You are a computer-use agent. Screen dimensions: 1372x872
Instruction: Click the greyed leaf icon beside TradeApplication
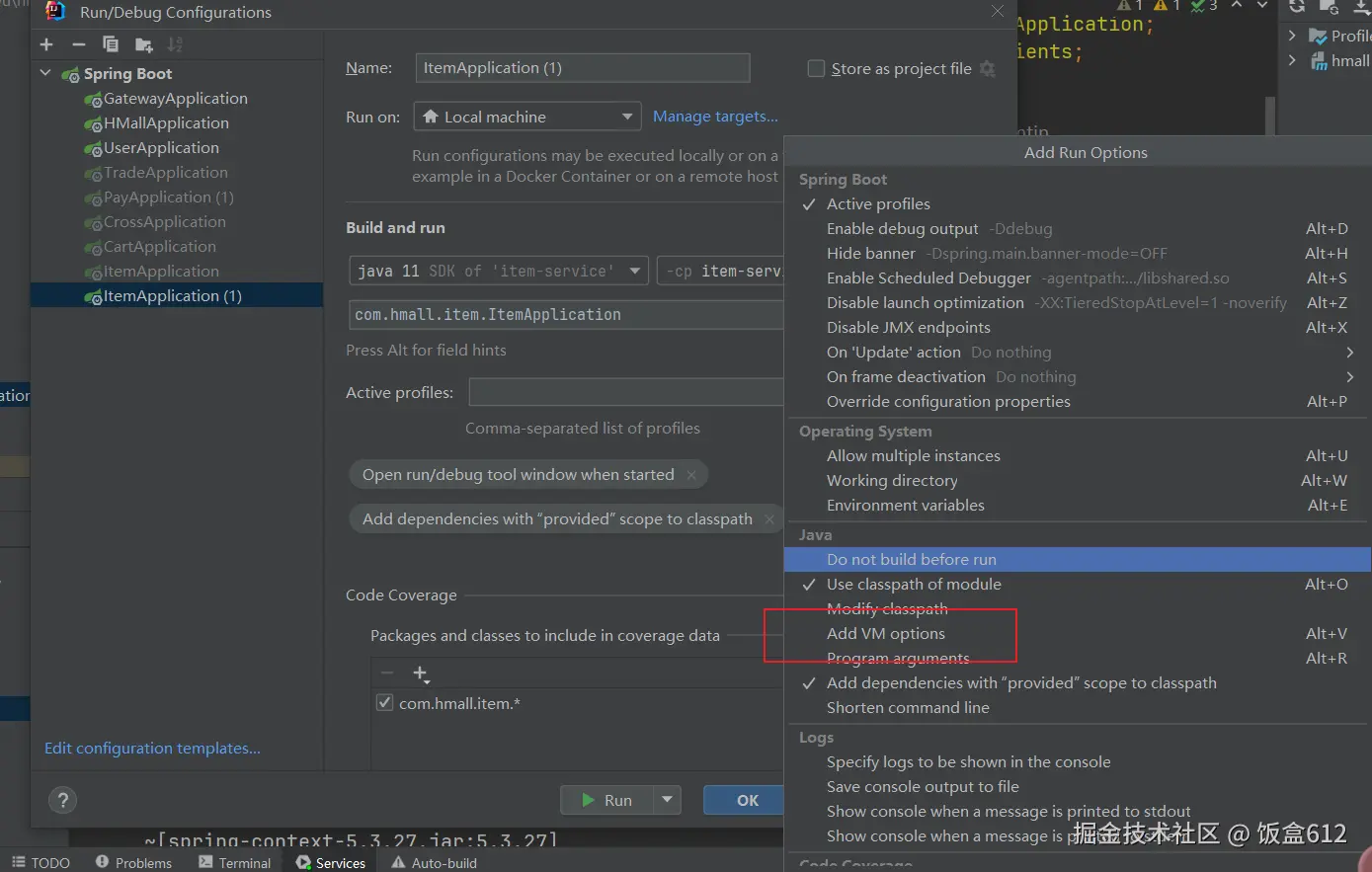pos(94,174)
